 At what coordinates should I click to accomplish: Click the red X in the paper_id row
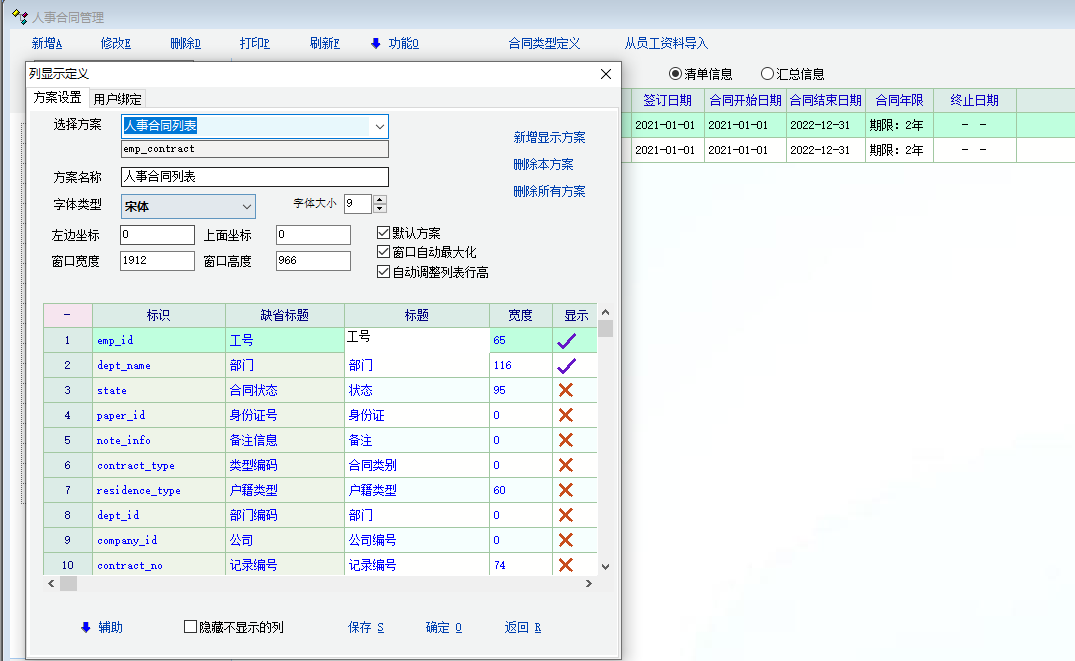566,415
